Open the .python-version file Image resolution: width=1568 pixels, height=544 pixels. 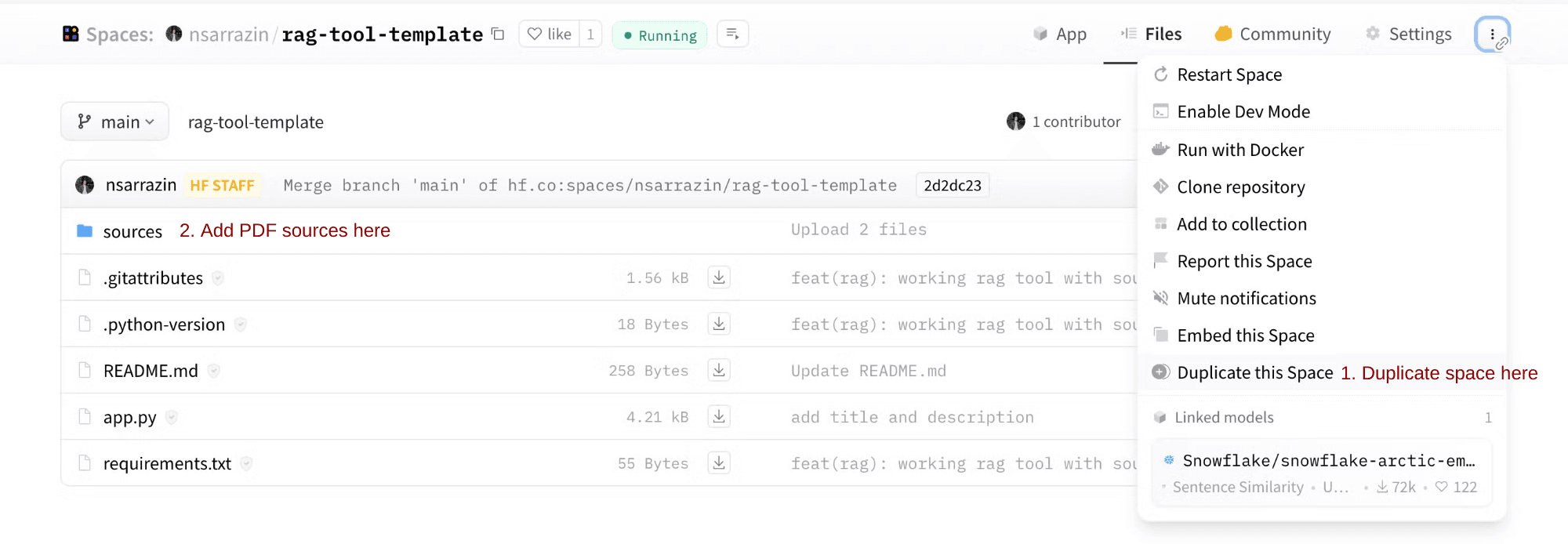coord(164,324)
